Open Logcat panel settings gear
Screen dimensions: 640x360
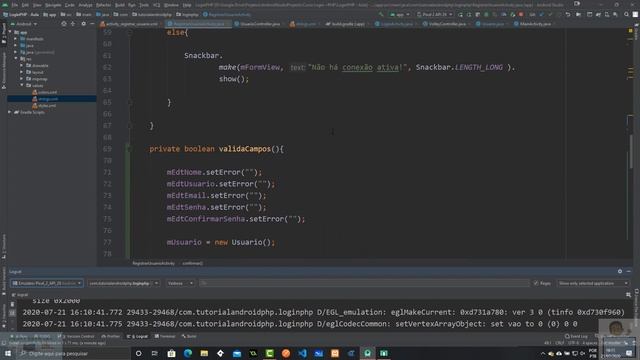(620, 271)
